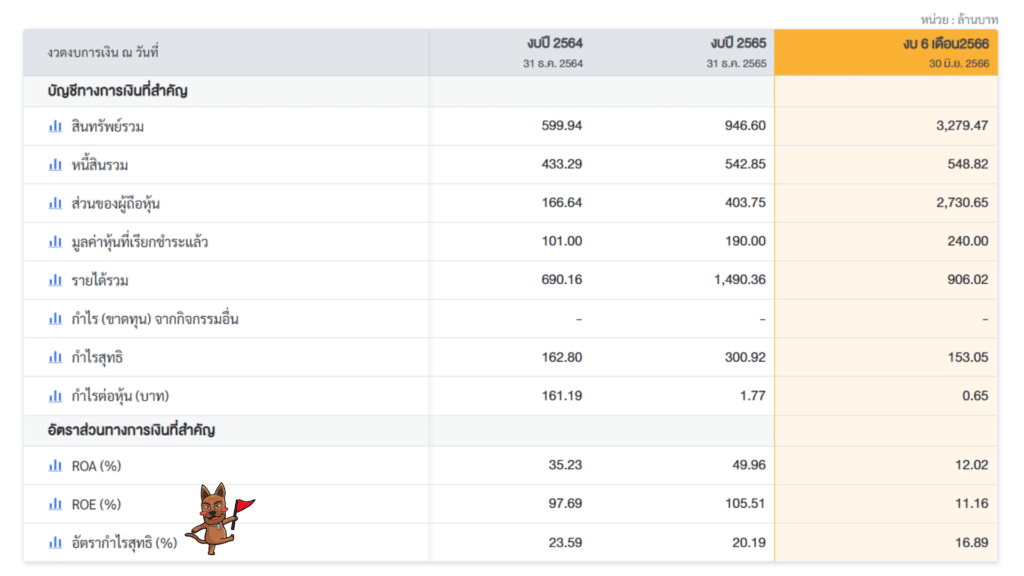The width and height of the screenshot is (1024, 576).
Task: Open the chart icon for หนี้สินรวม
Action: point(55,165)
